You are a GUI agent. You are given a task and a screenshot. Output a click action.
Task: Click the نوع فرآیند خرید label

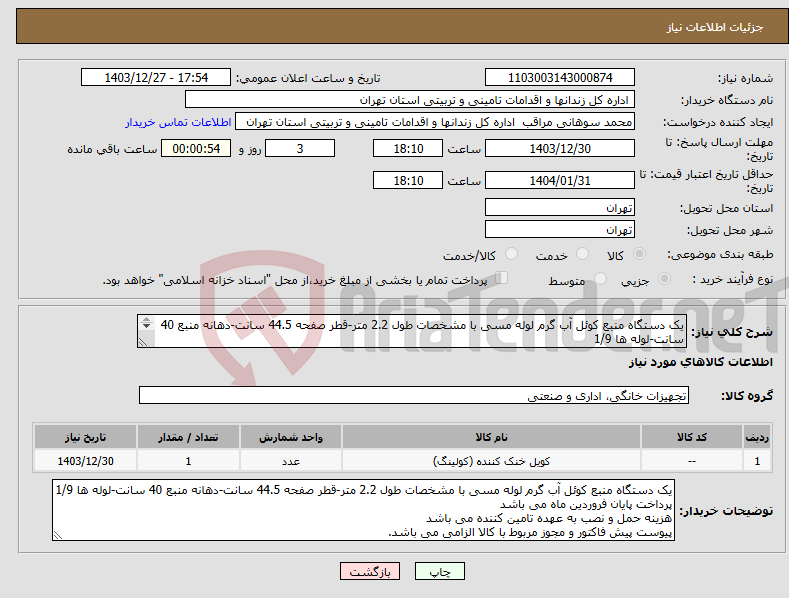733,279
